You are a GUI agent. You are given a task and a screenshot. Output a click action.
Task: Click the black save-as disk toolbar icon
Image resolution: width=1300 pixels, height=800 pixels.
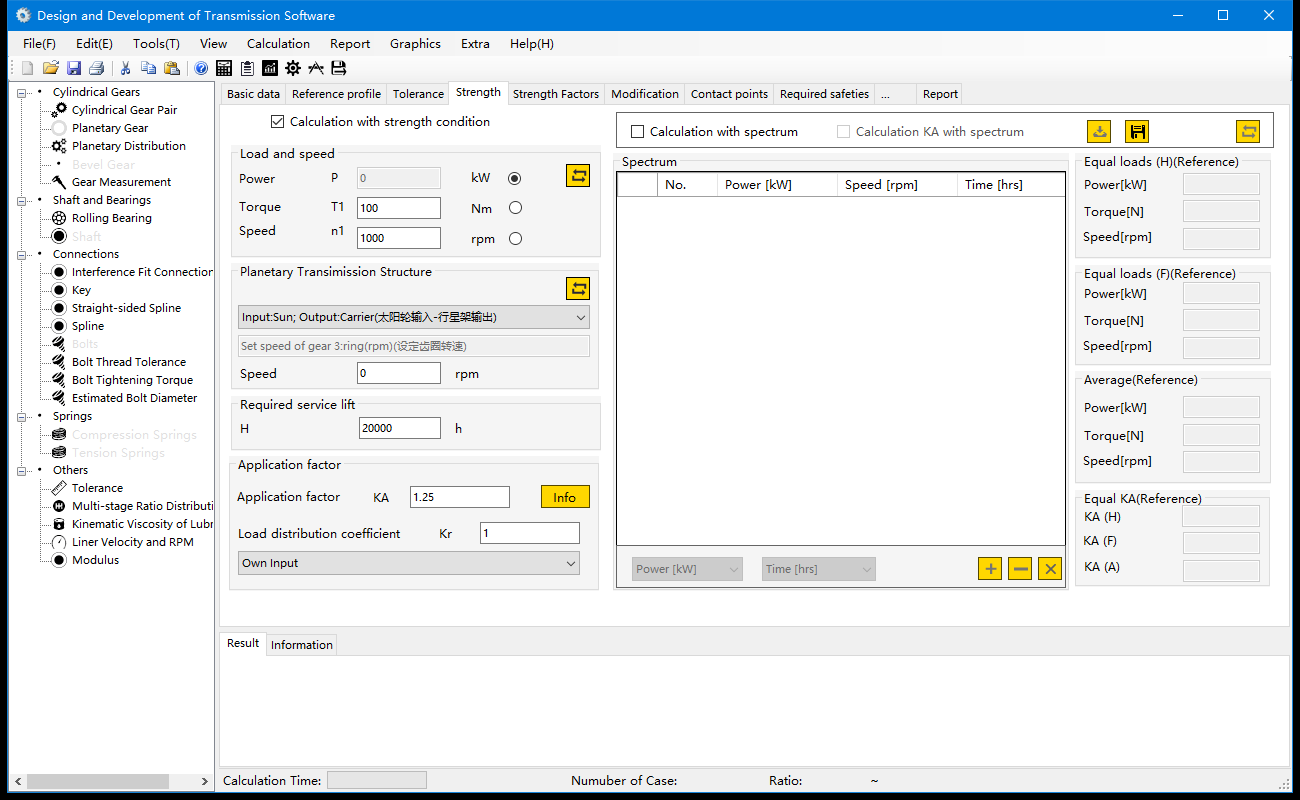(x=339, y=68)
